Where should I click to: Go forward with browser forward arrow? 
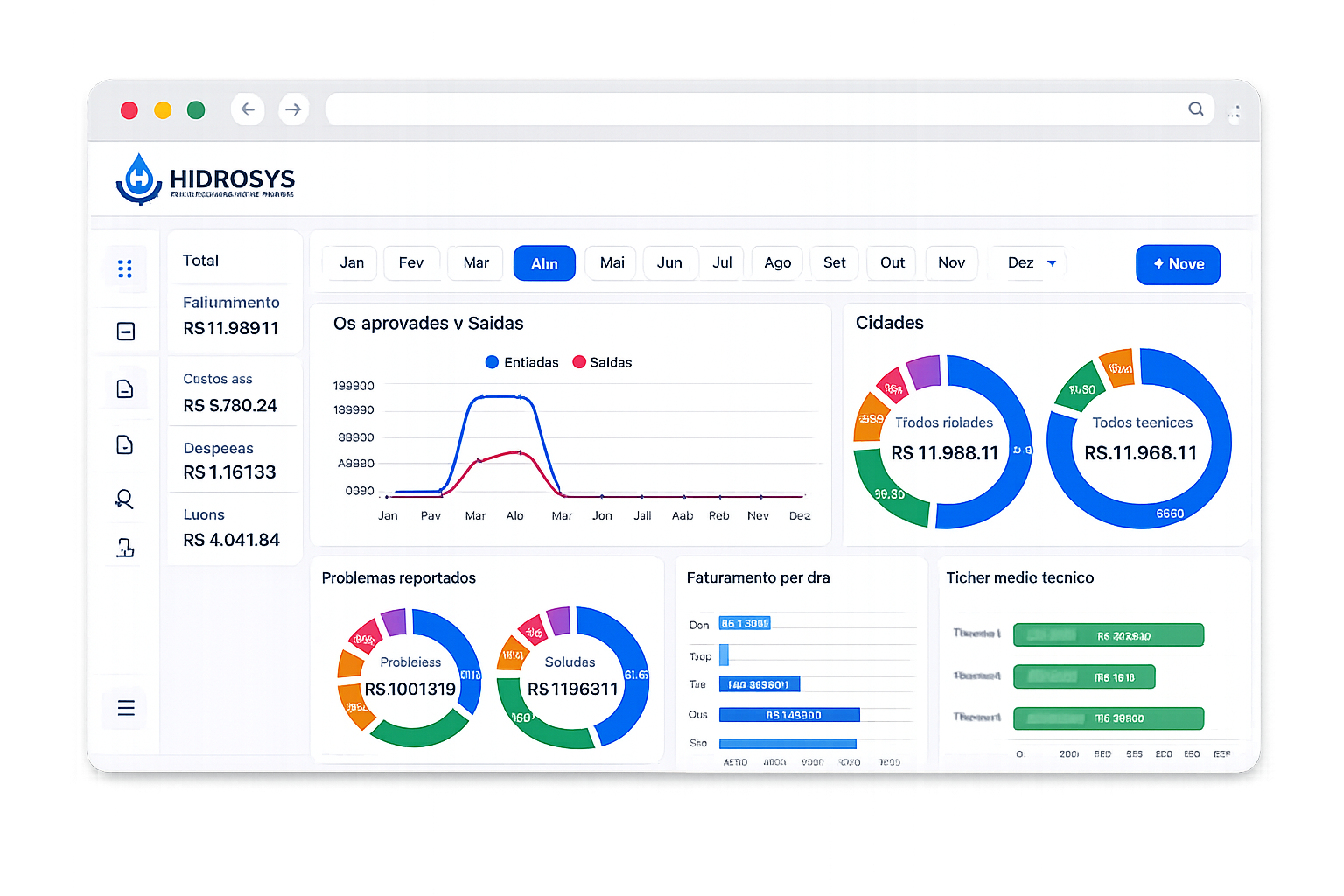(293, 109)
